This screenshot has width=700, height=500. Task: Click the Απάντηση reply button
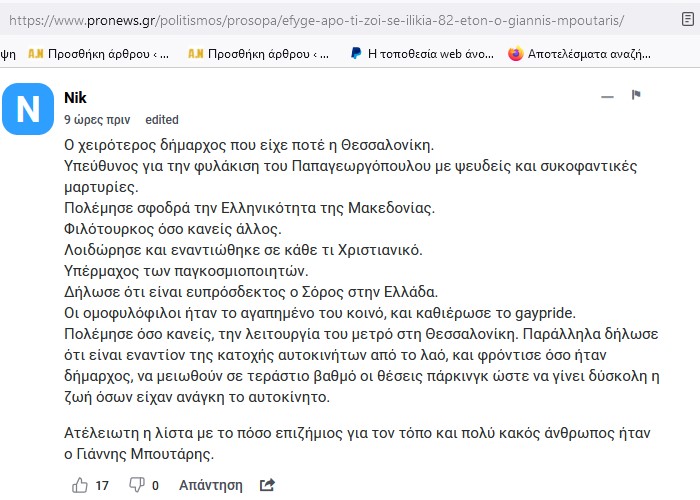[x=211, y=485]
